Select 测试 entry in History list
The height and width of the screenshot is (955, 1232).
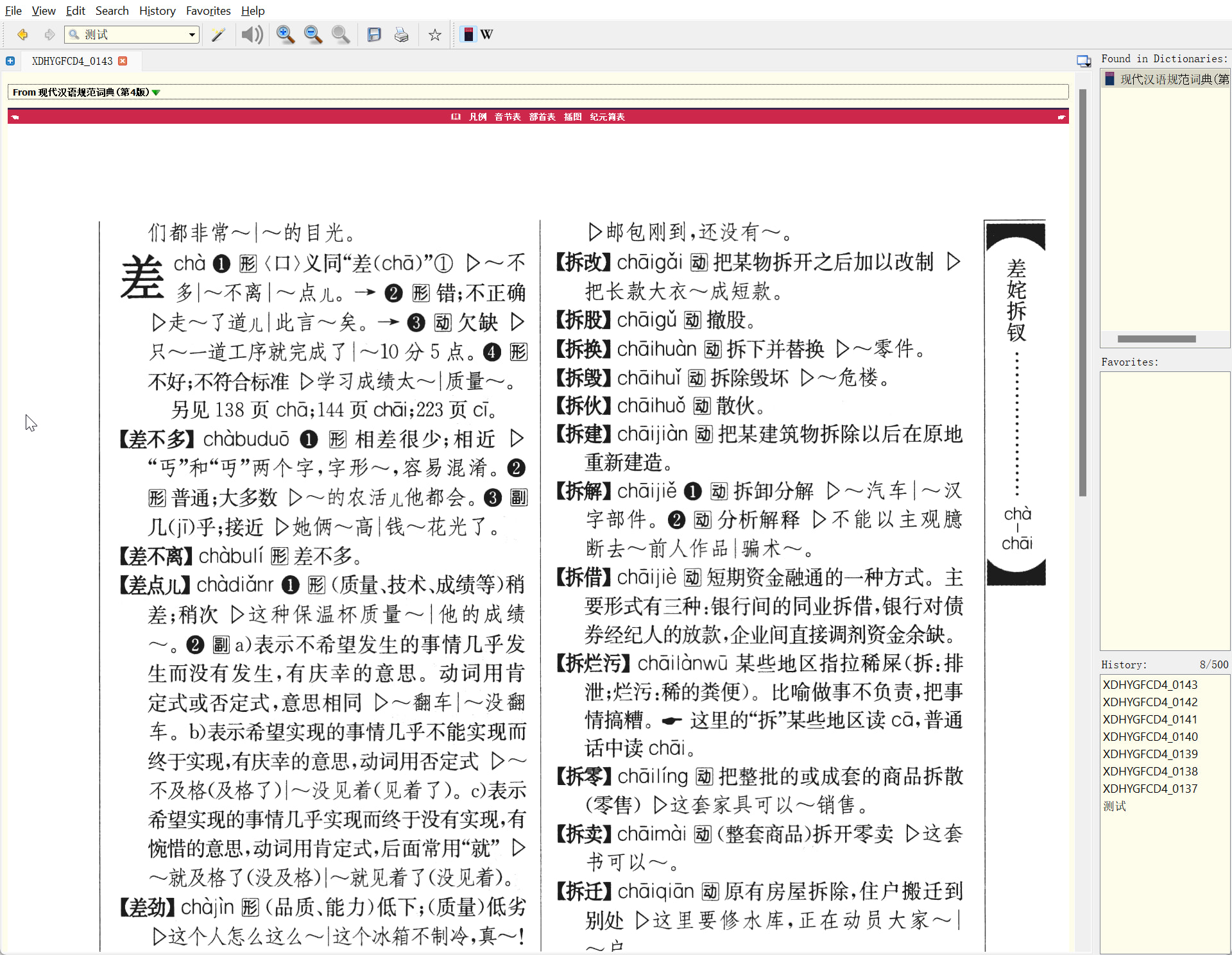tap(1115, 806)
